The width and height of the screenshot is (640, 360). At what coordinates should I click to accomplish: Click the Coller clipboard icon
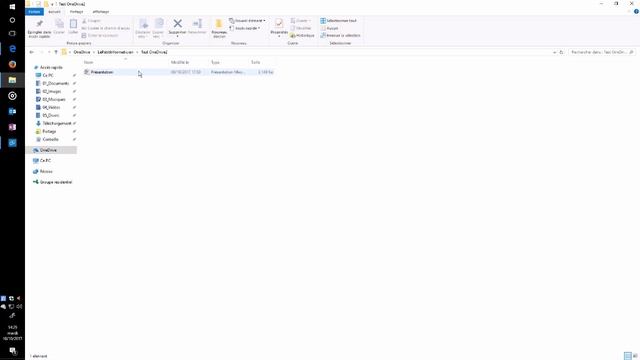tap(73, 24)
